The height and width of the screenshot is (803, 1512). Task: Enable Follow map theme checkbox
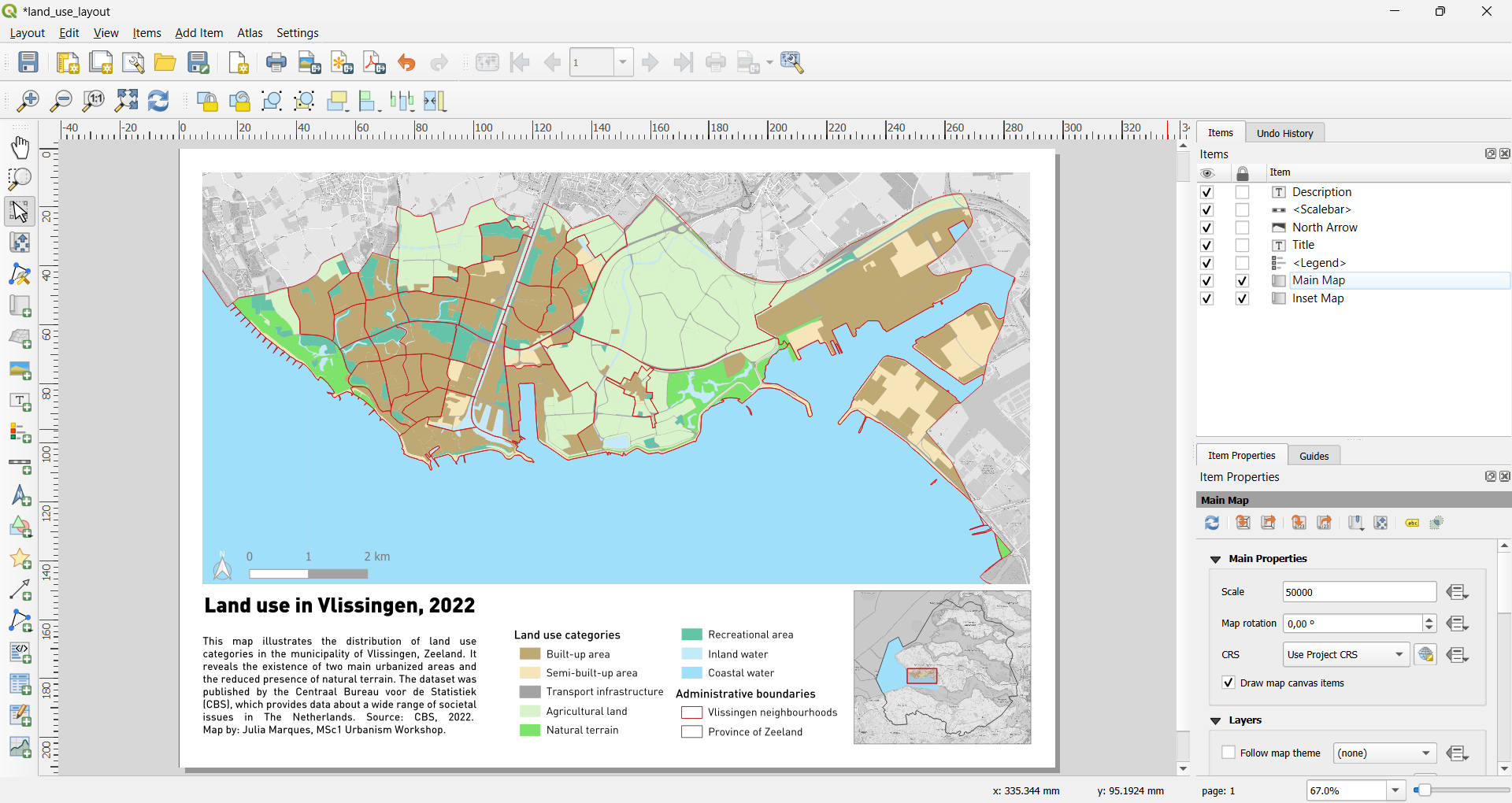point(1228,753)
